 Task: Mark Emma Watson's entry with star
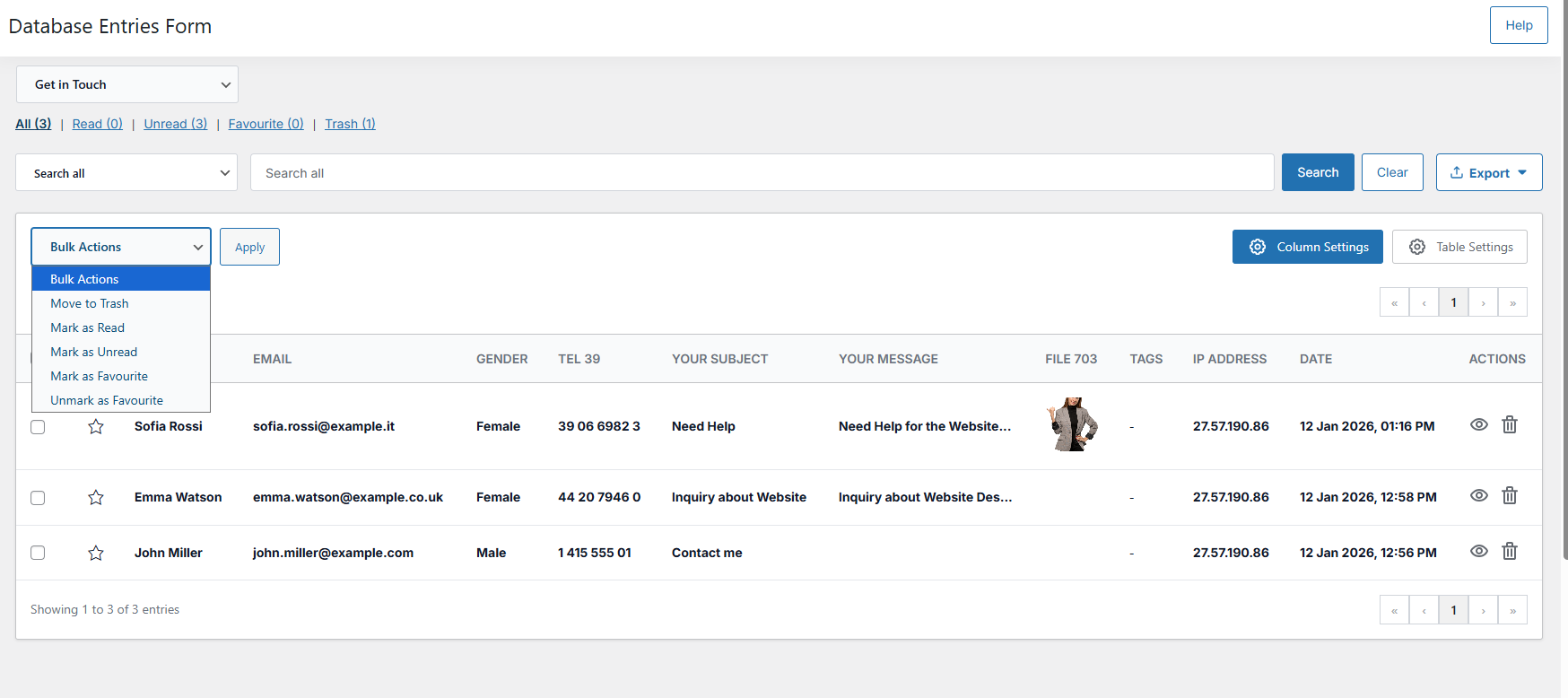(96, 498)
